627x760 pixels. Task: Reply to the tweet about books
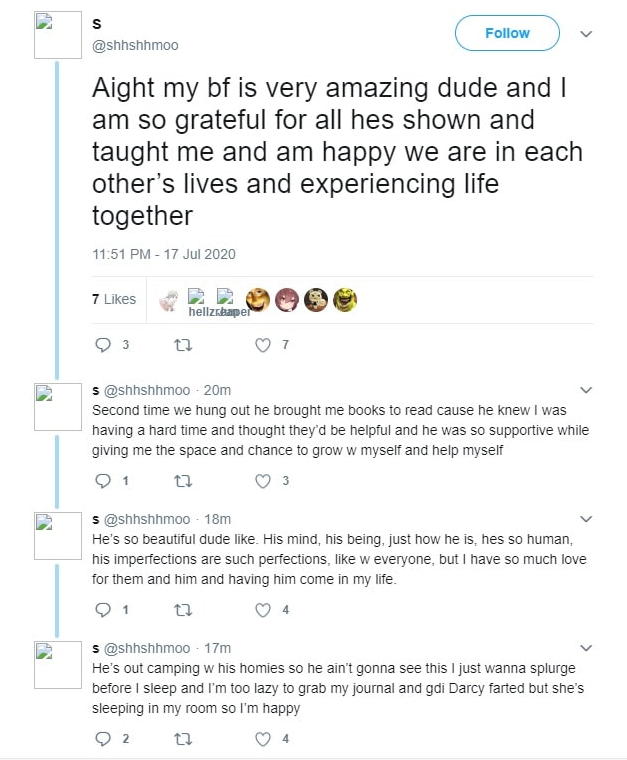[102, 481]
